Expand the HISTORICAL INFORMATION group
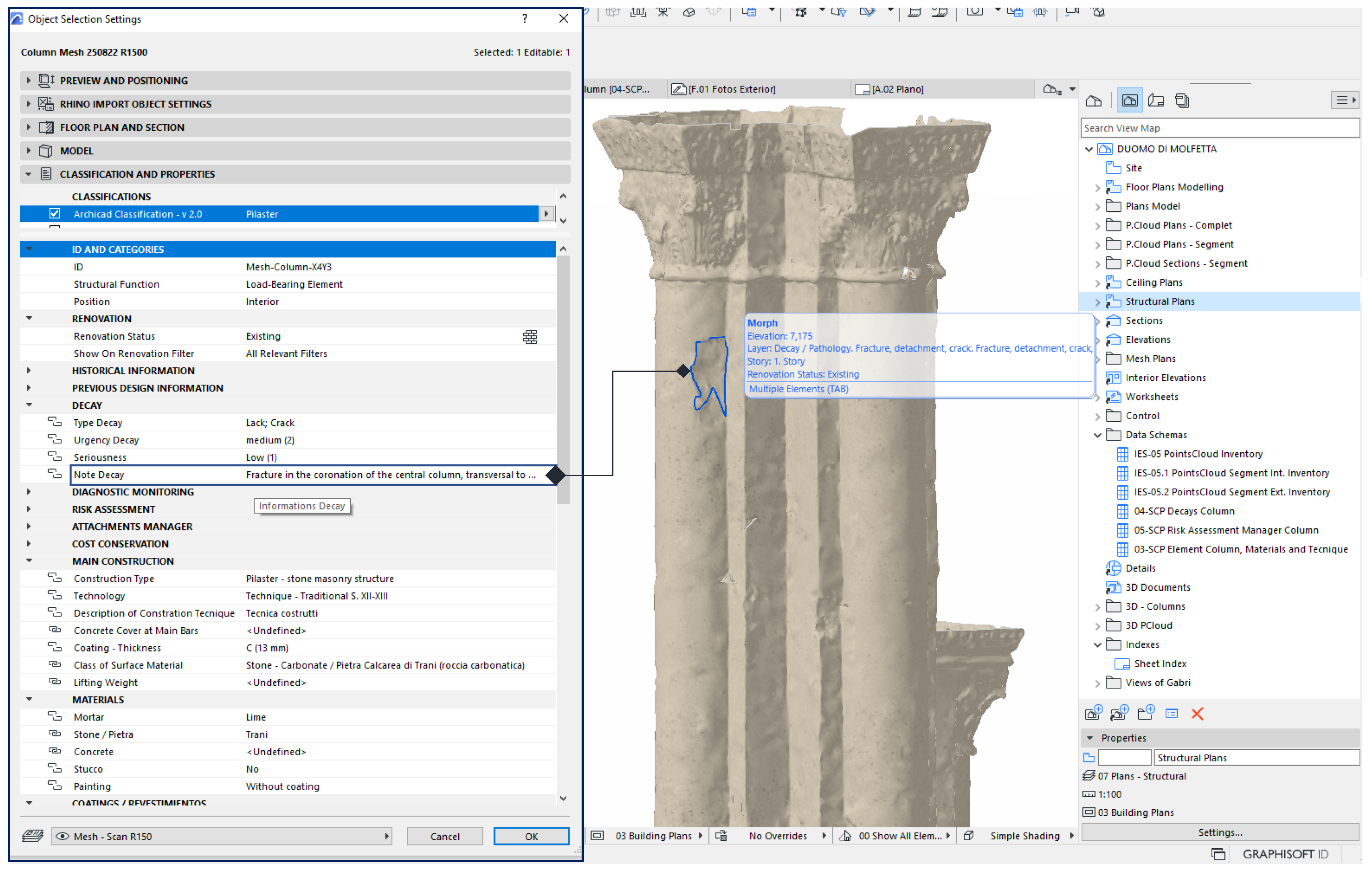The width and height of the screenshot is (1372, 870). pyautogui.click(x=29, y=371)
